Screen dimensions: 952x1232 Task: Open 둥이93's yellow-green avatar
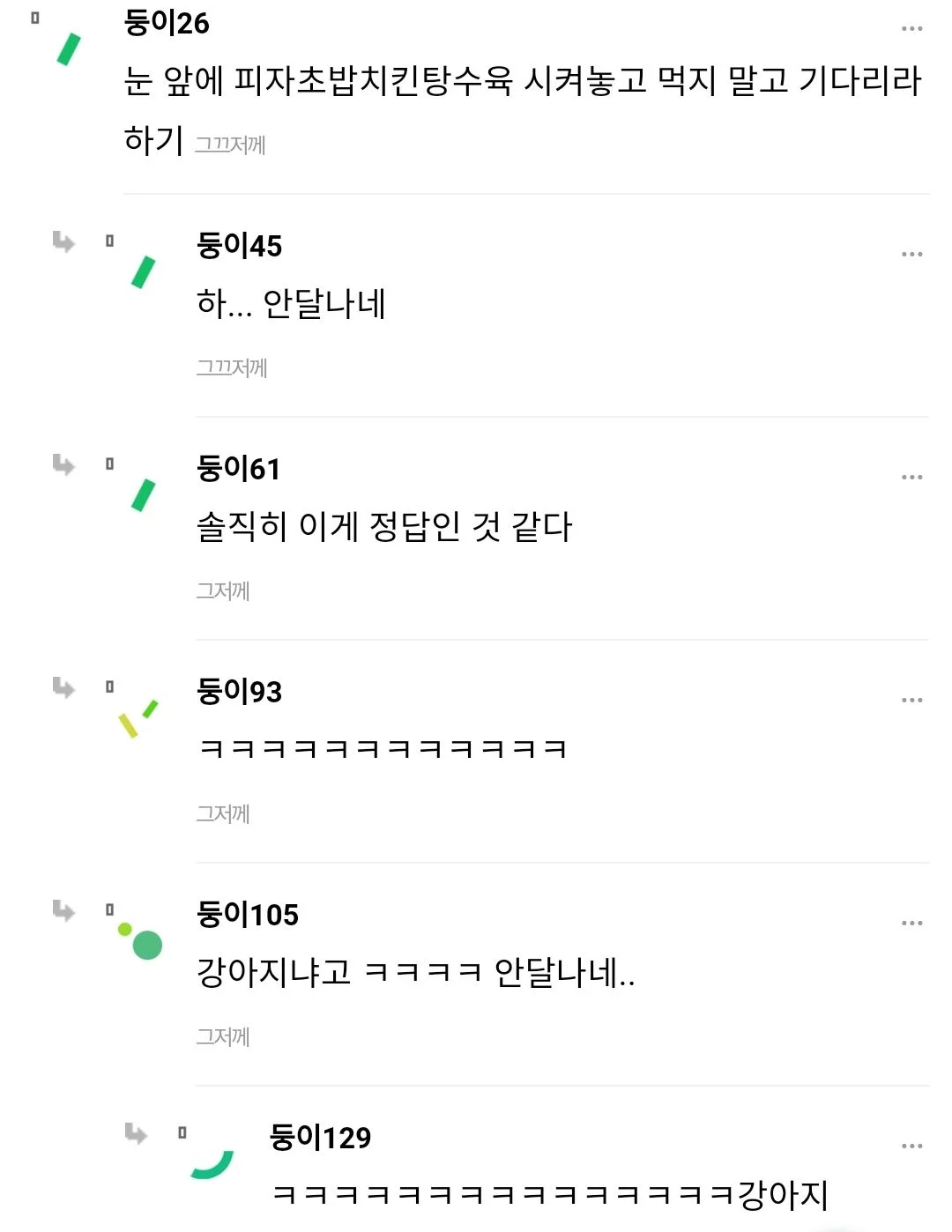pyautogui.click(x=138, y=718)
